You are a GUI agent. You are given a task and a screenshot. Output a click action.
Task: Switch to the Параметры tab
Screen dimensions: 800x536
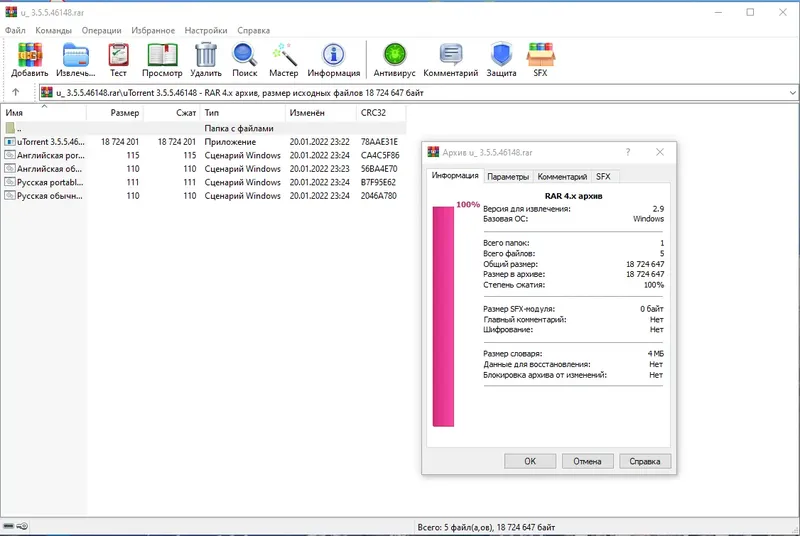point(508,176)
